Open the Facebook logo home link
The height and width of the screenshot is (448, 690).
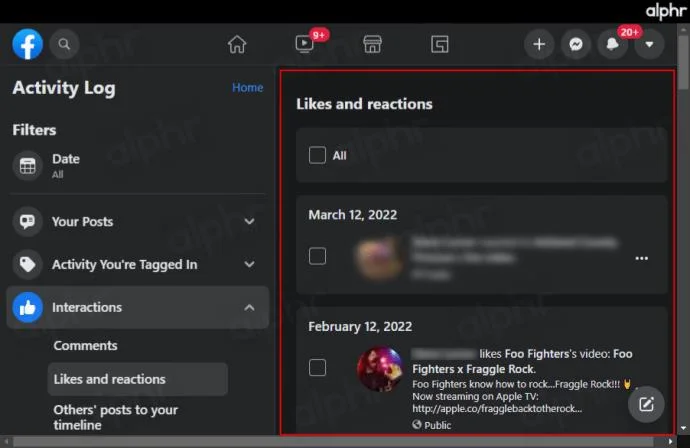coord(28,44)
